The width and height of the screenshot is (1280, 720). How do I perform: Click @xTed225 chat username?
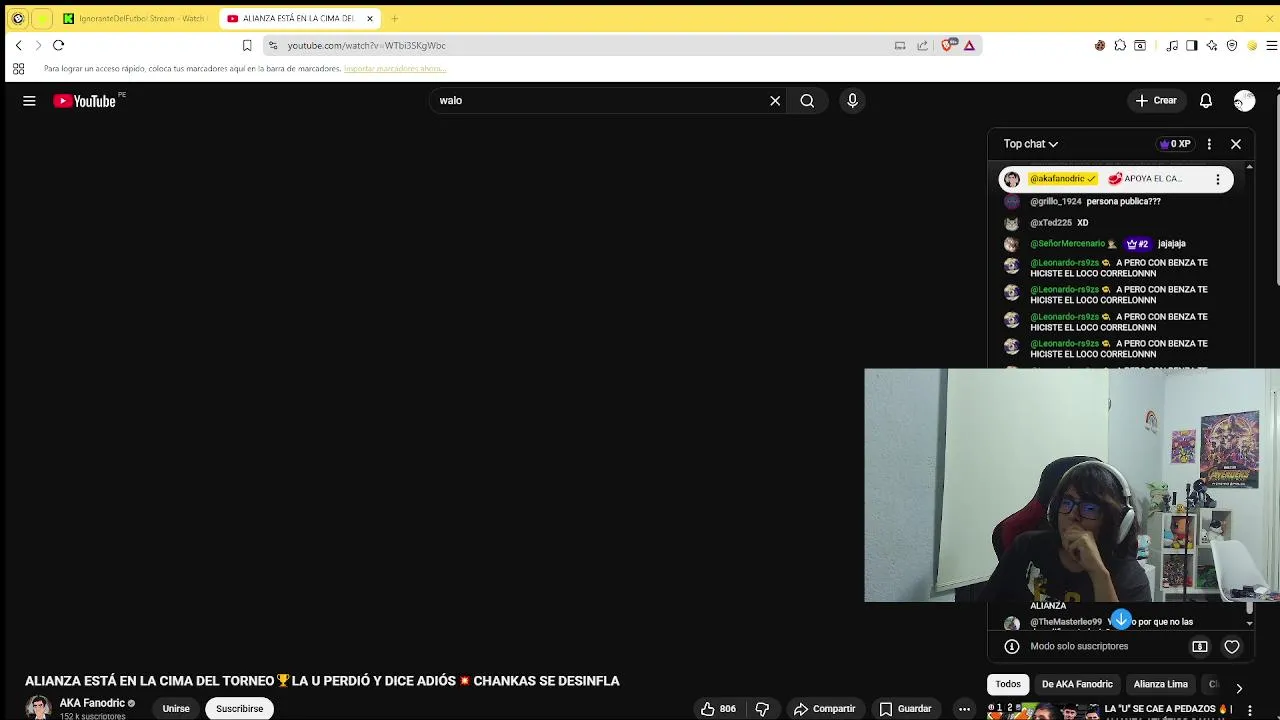coord(1051,223)
